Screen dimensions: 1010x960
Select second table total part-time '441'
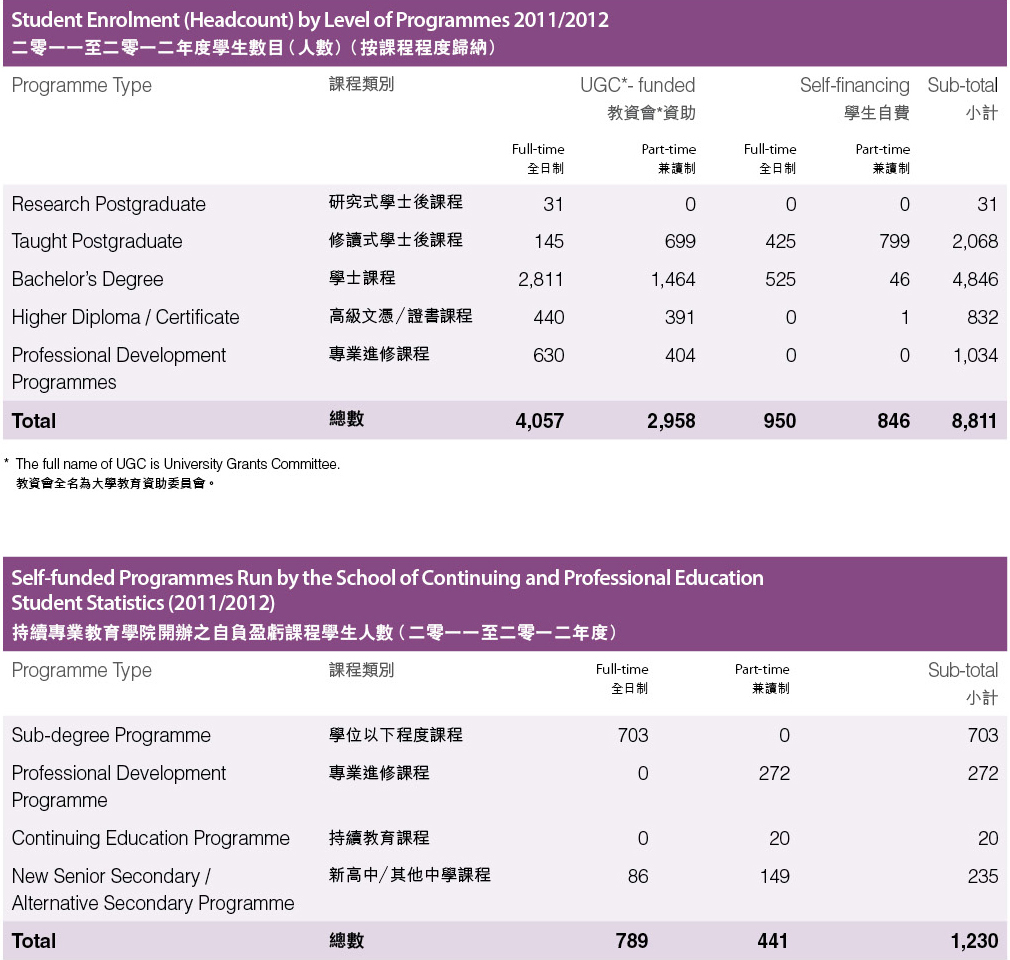pos(773,941)
